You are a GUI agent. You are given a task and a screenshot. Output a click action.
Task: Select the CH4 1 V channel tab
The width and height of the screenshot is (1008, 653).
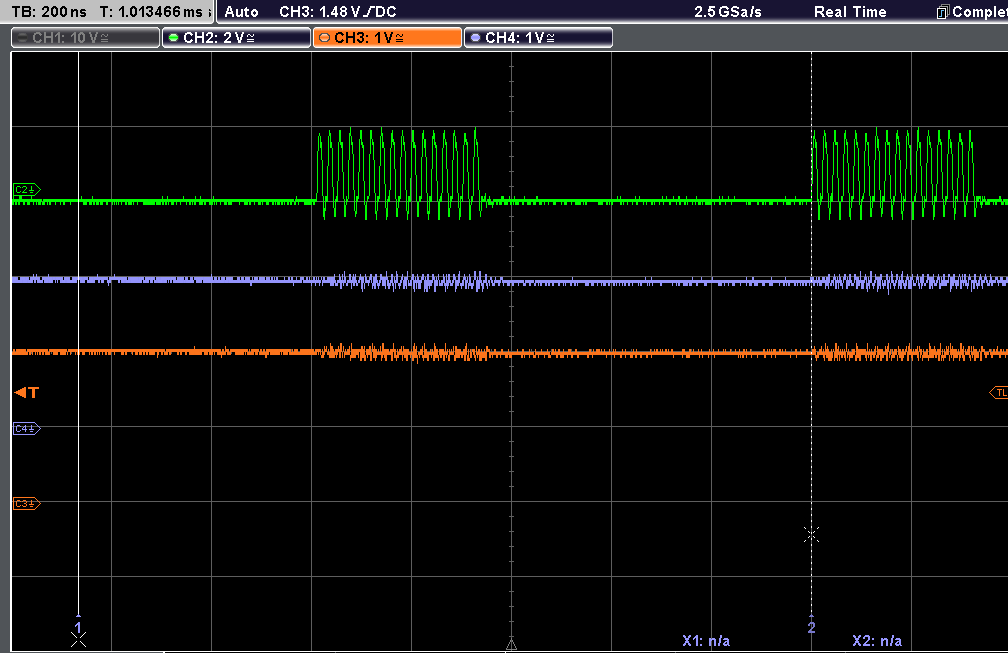tap(539, 38)
